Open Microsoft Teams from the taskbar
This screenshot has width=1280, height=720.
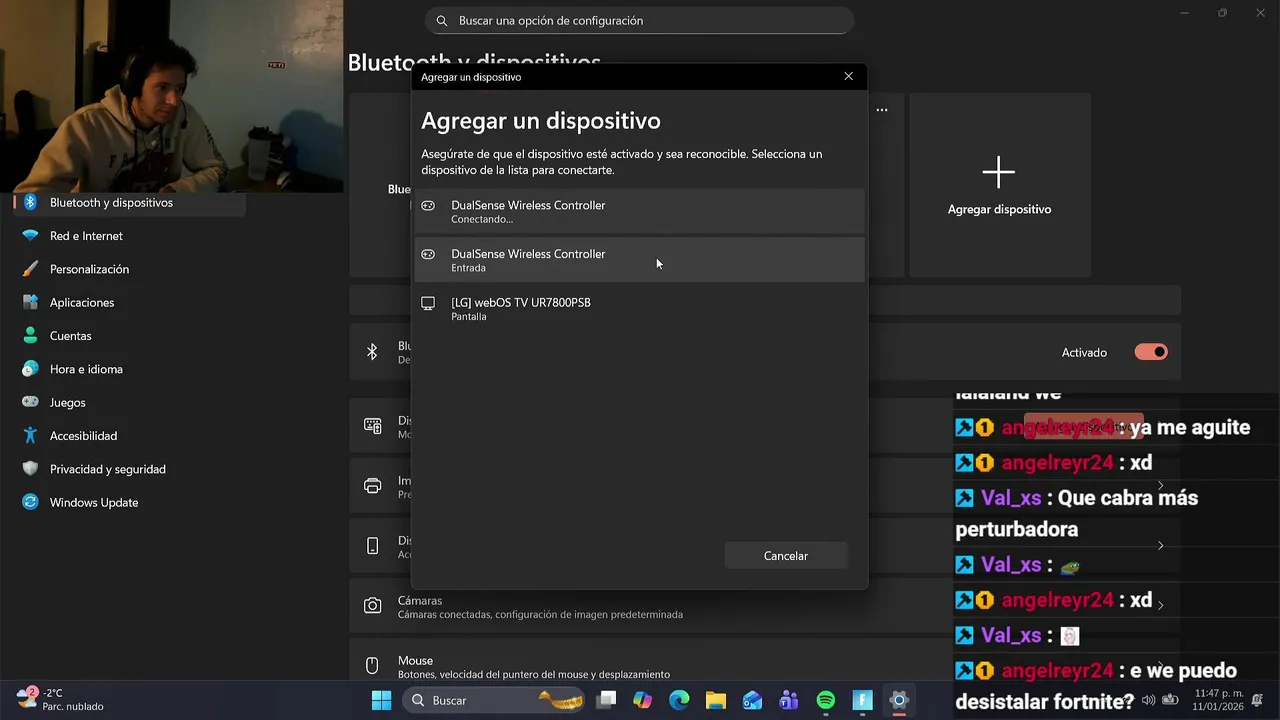coord(789,700)
